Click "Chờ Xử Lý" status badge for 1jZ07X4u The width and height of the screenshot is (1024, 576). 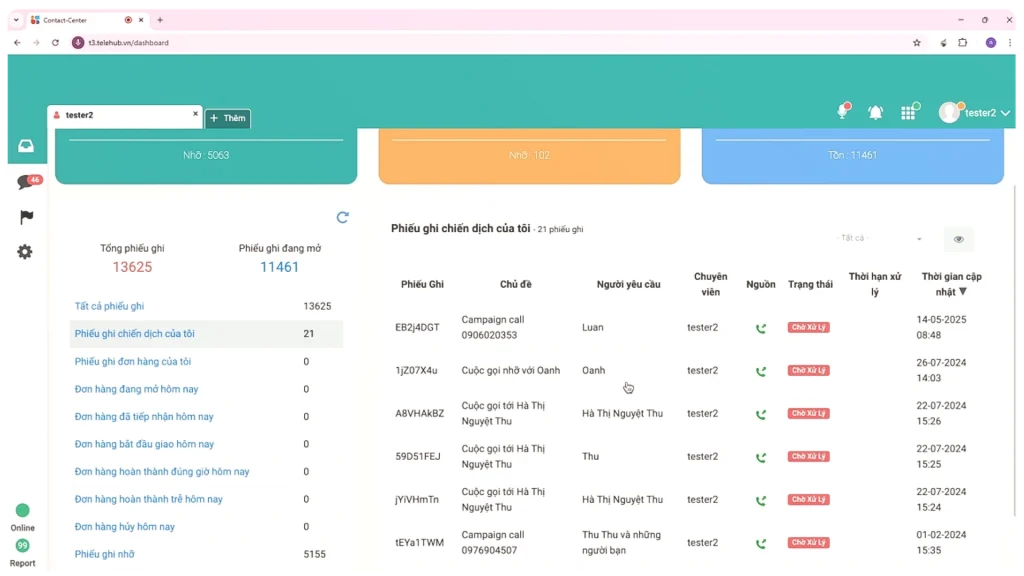(x=809, y=371)
